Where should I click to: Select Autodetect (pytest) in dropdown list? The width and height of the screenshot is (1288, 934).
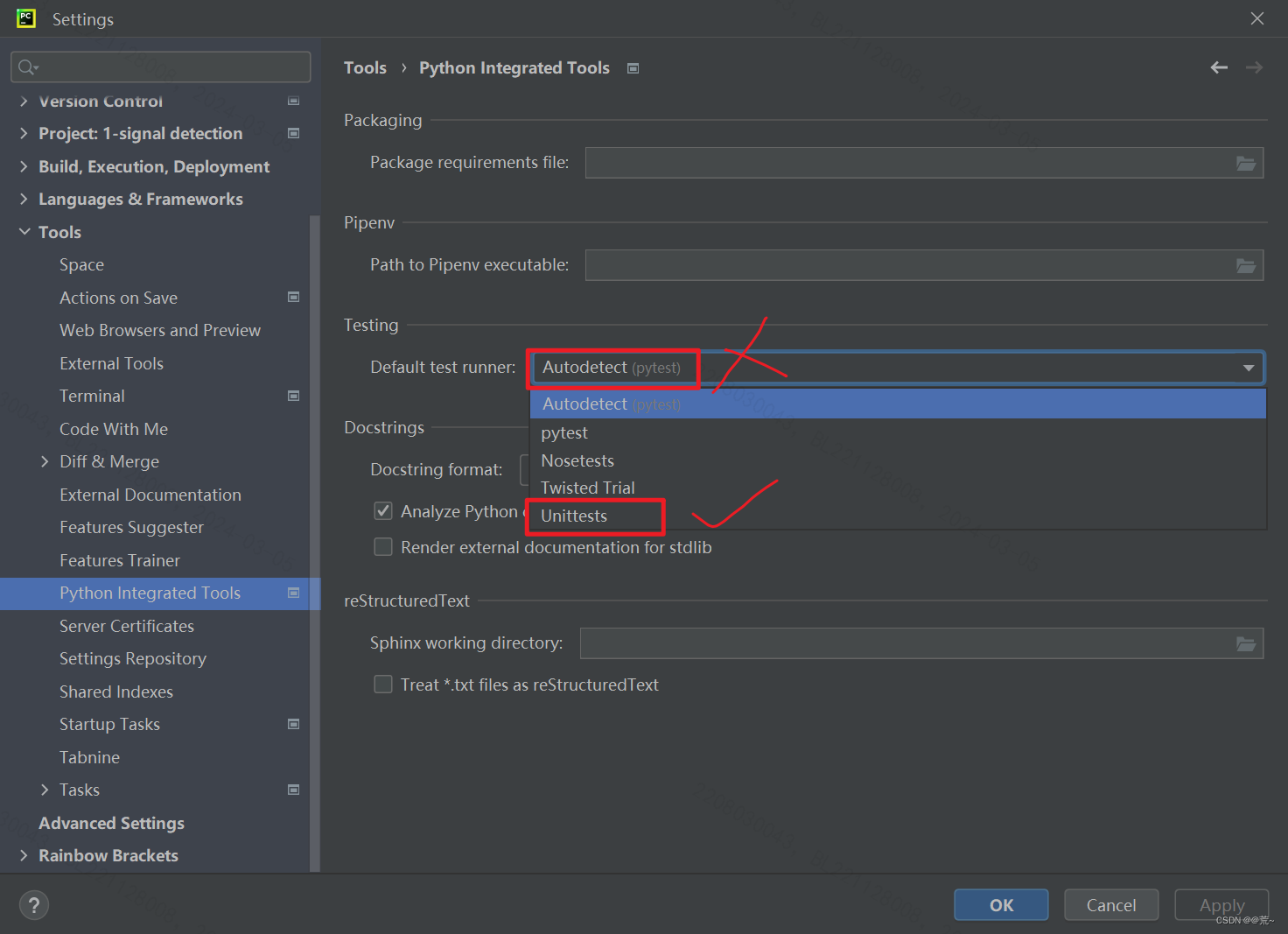click(898, 404)
